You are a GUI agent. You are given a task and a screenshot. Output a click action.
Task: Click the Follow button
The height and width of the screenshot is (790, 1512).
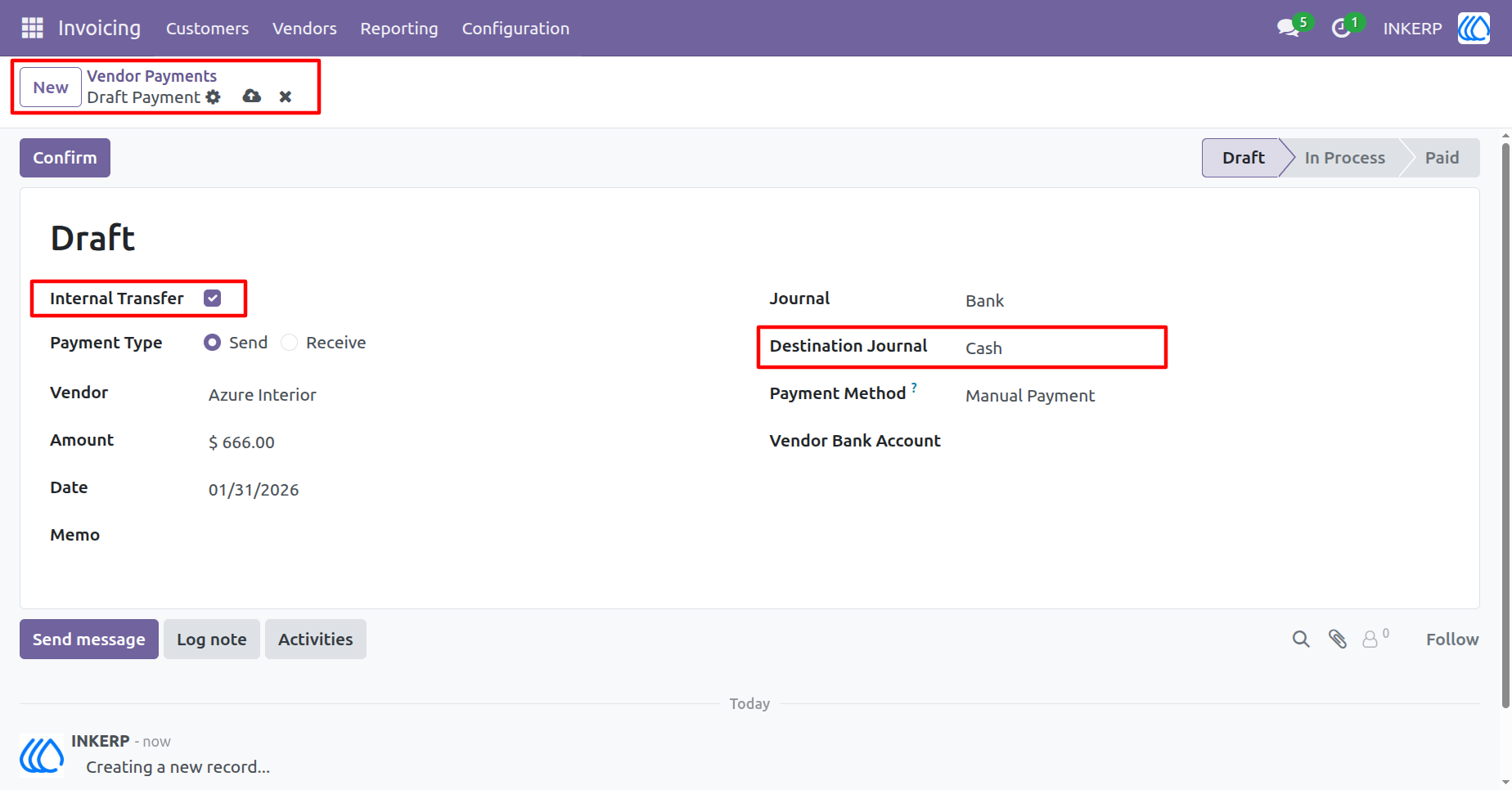1452,640
